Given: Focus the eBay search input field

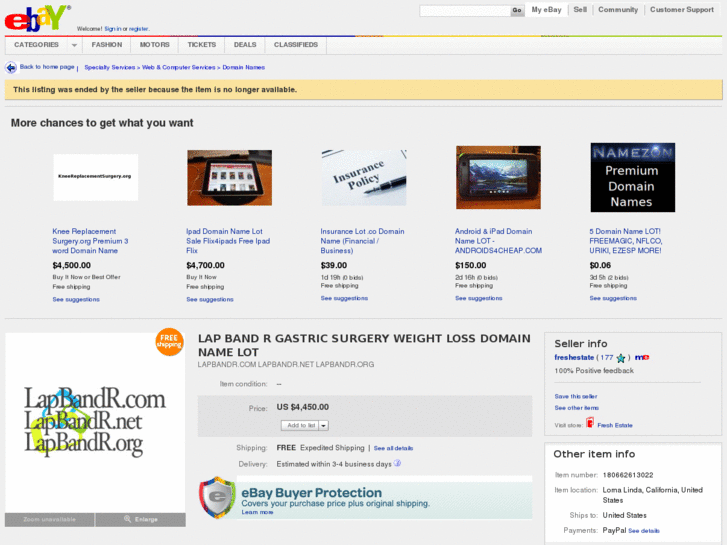Looking at the screenshot, I should (465, 11).
